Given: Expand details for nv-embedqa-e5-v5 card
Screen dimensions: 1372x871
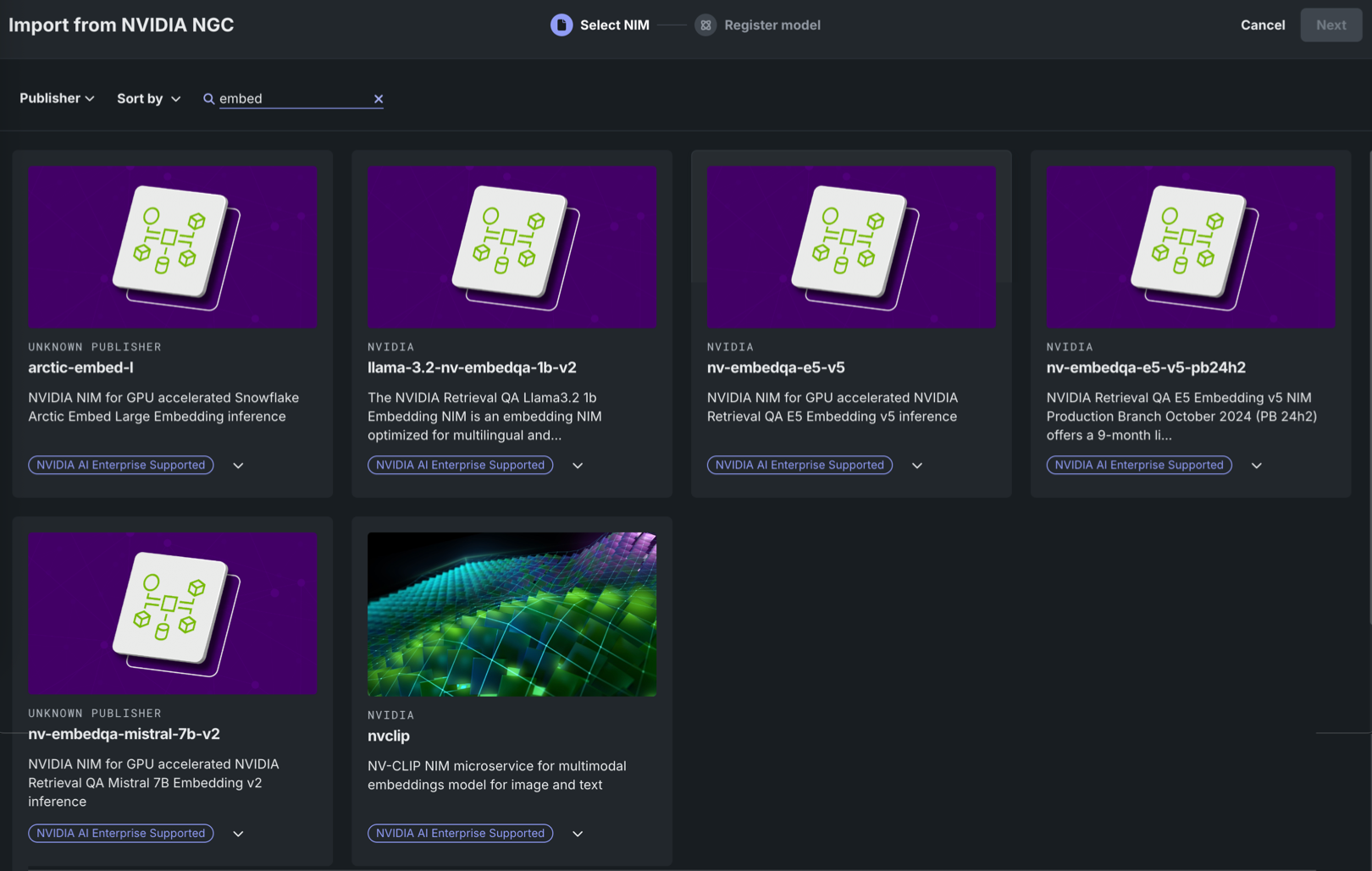Looking at the screenshot, I should (916, 466).
